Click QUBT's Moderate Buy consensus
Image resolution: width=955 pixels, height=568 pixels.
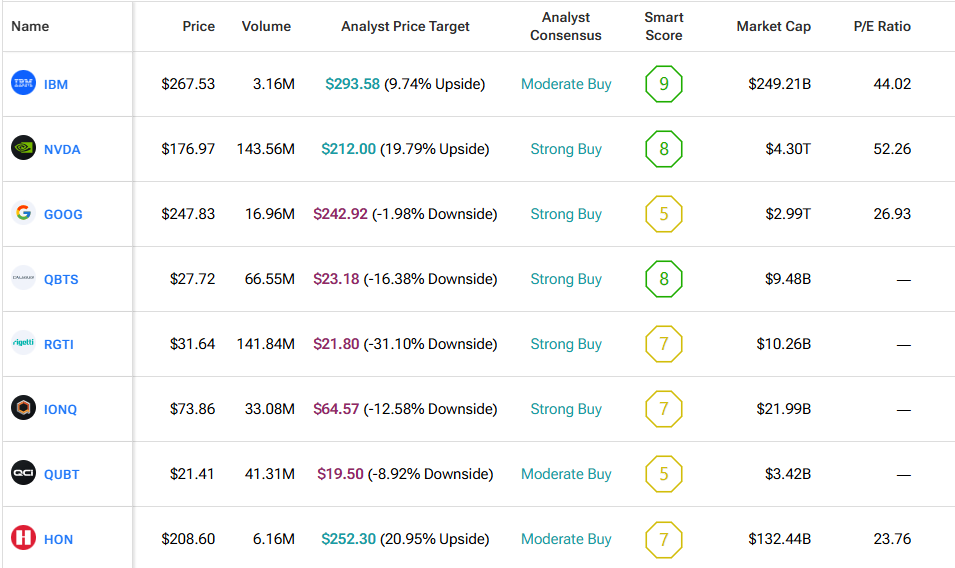(x=566, y=474)
